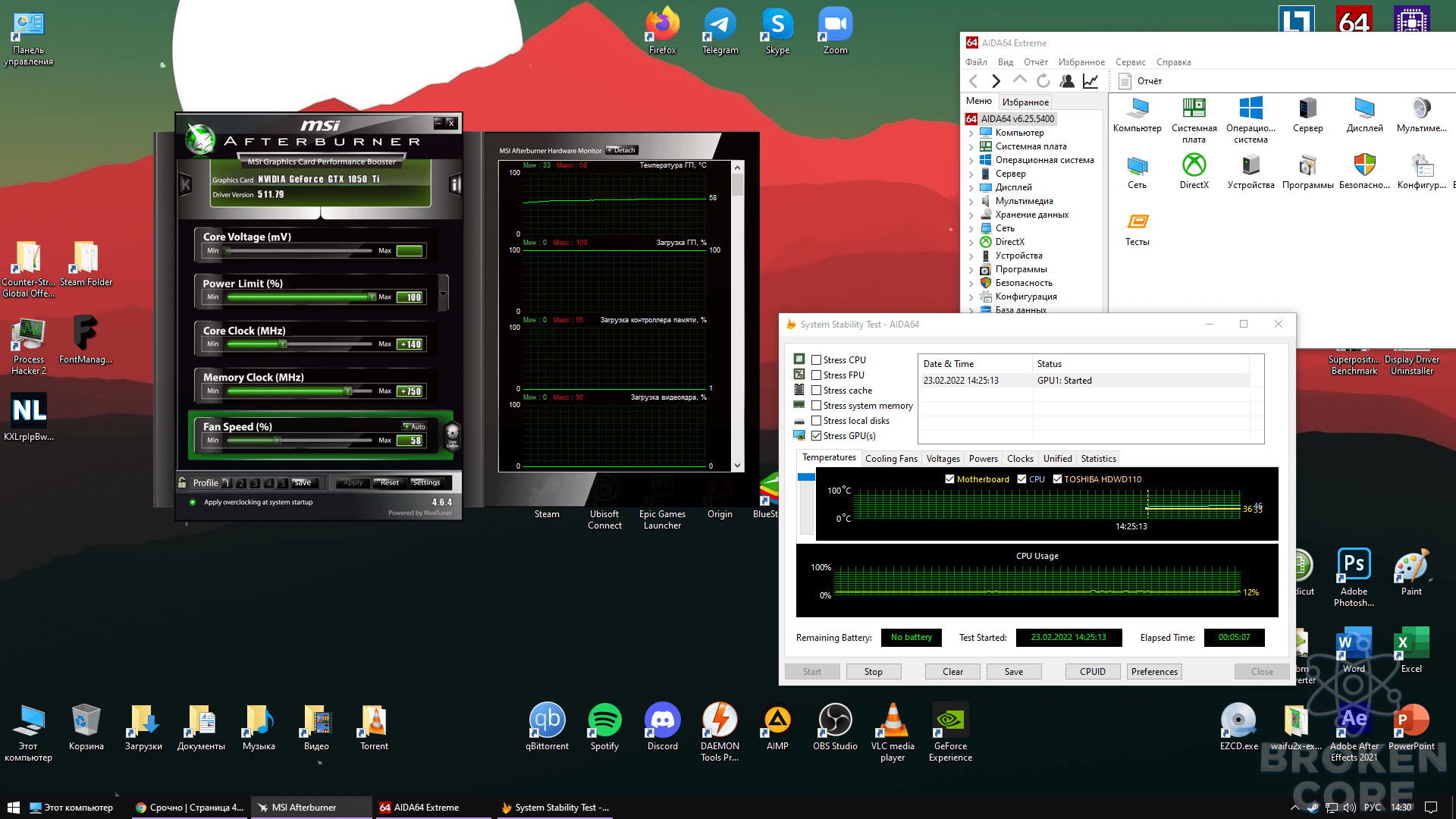1456x819 pixels.
Task: Click Preferences button in Stability Test
Action: pyautogui.click(x=1154, y=672)
